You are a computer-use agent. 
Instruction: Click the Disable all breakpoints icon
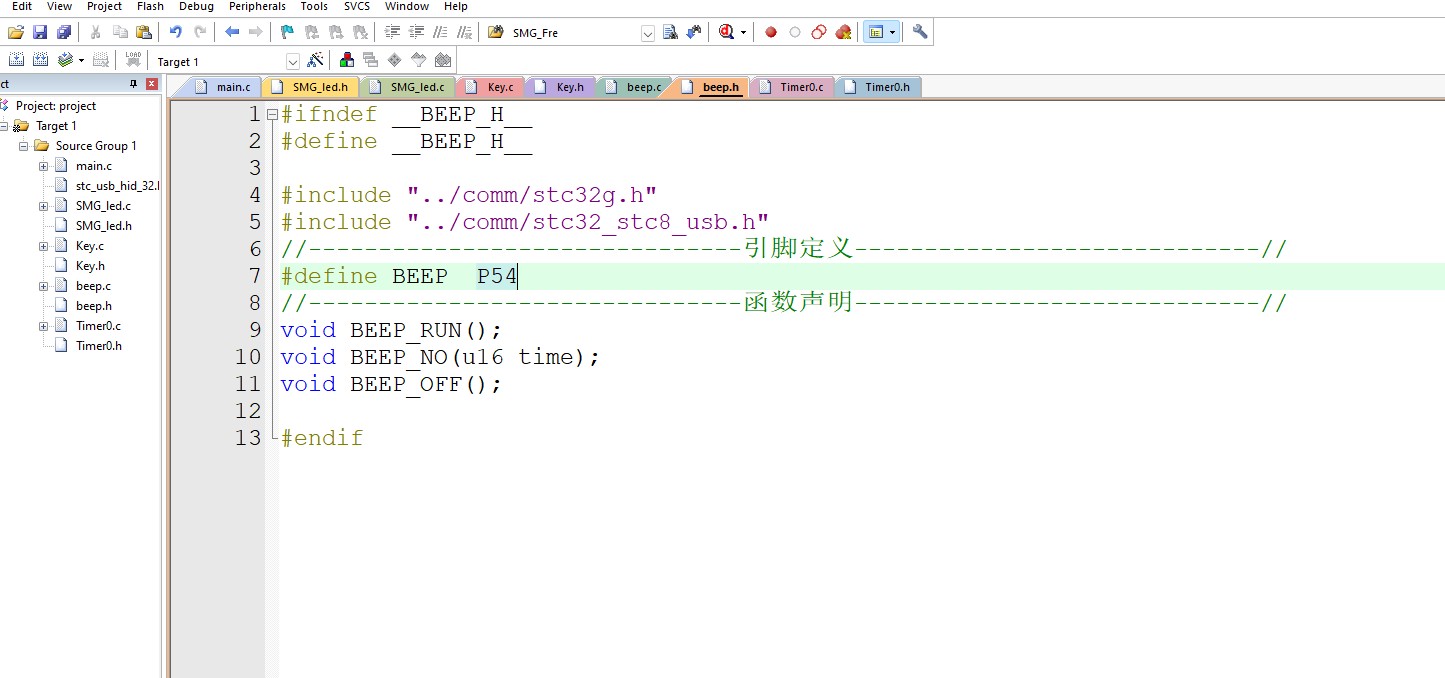coord(819,32)
